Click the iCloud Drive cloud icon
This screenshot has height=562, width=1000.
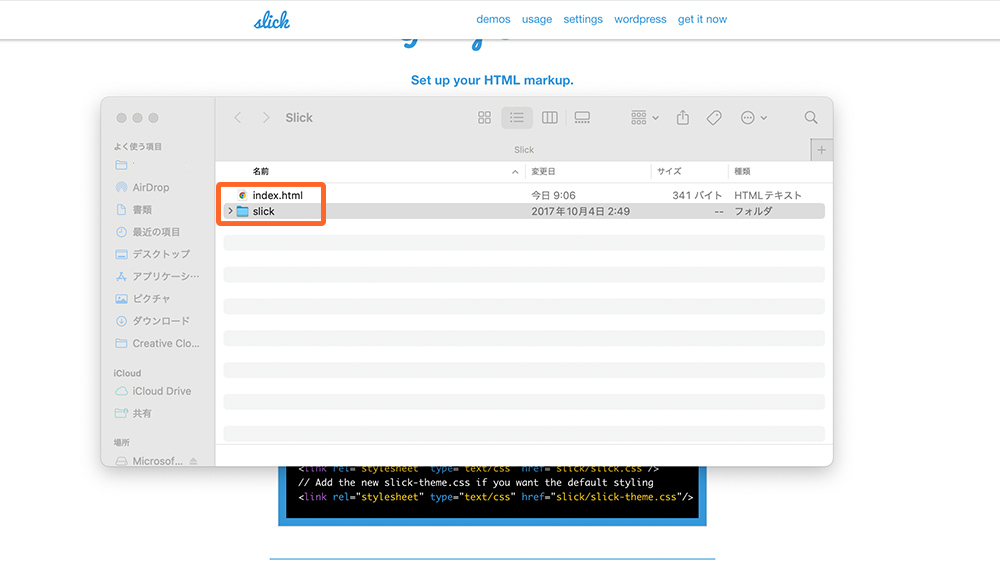[121, 391]
